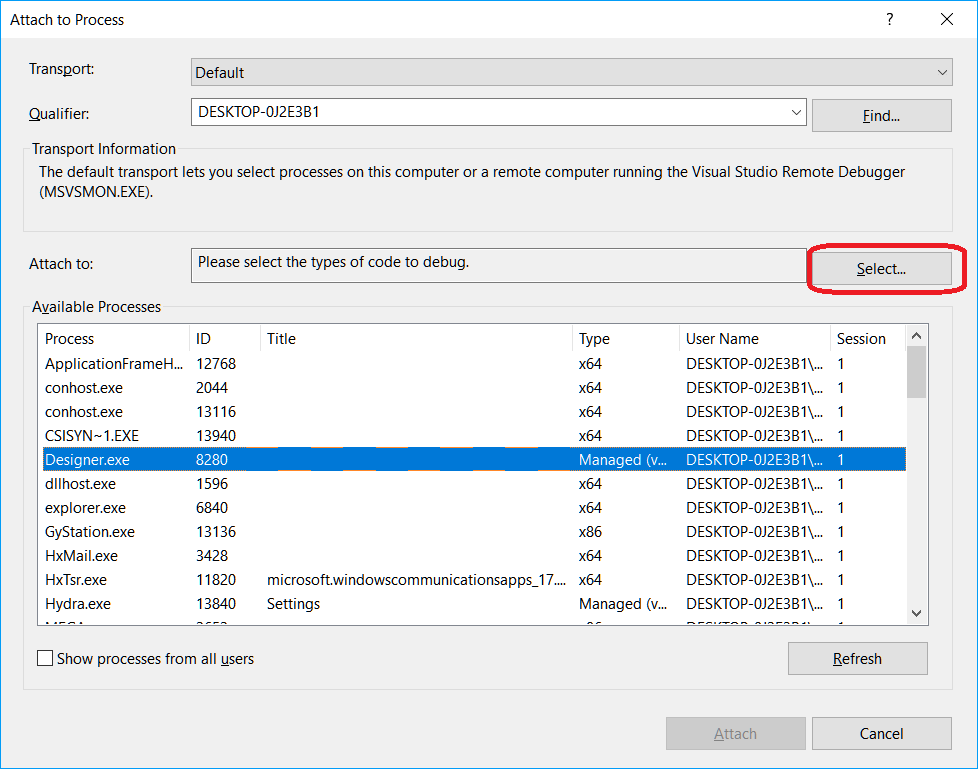
Task: Enable Show processes from all users
Action: tap(44, 658)
